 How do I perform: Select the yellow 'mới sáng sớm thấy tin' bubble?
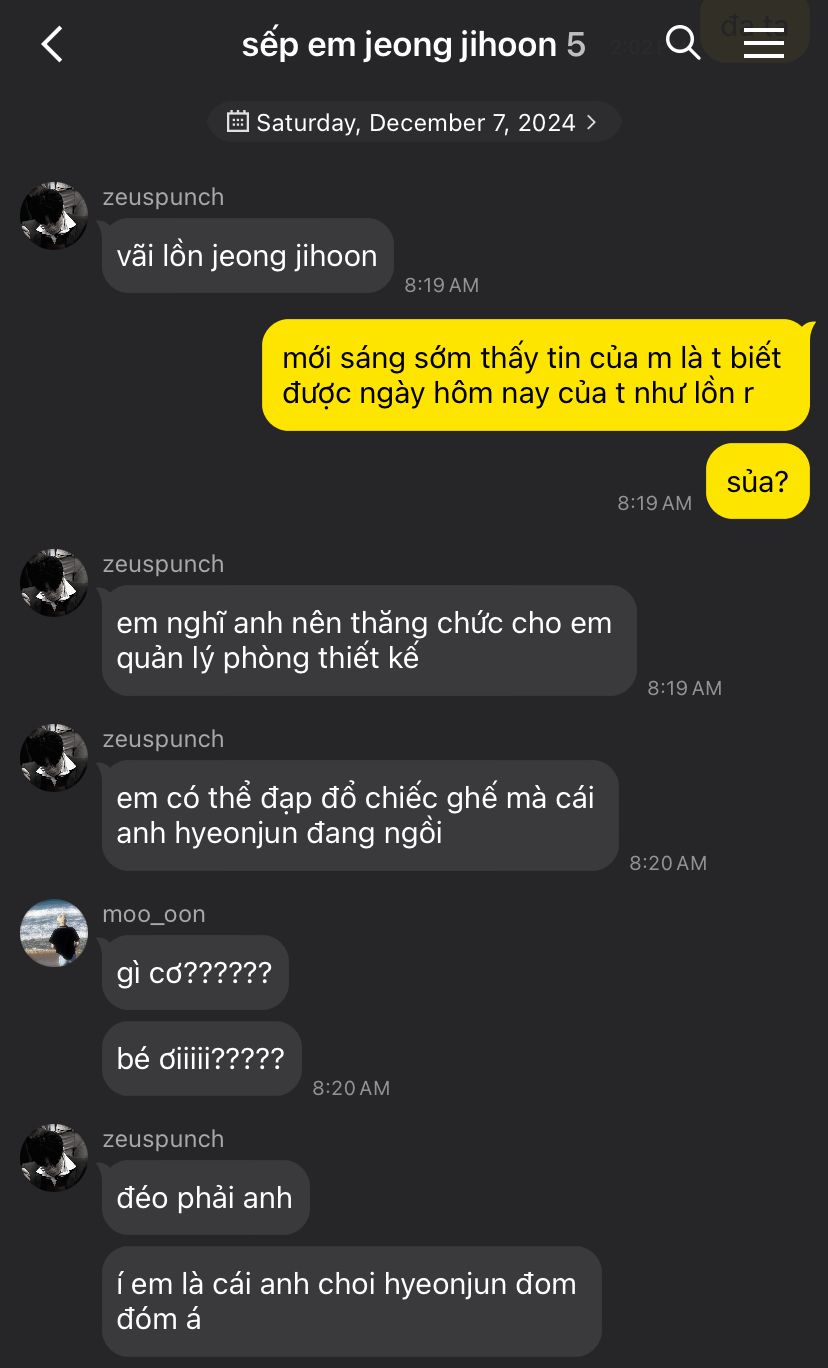tap(535, 375)
